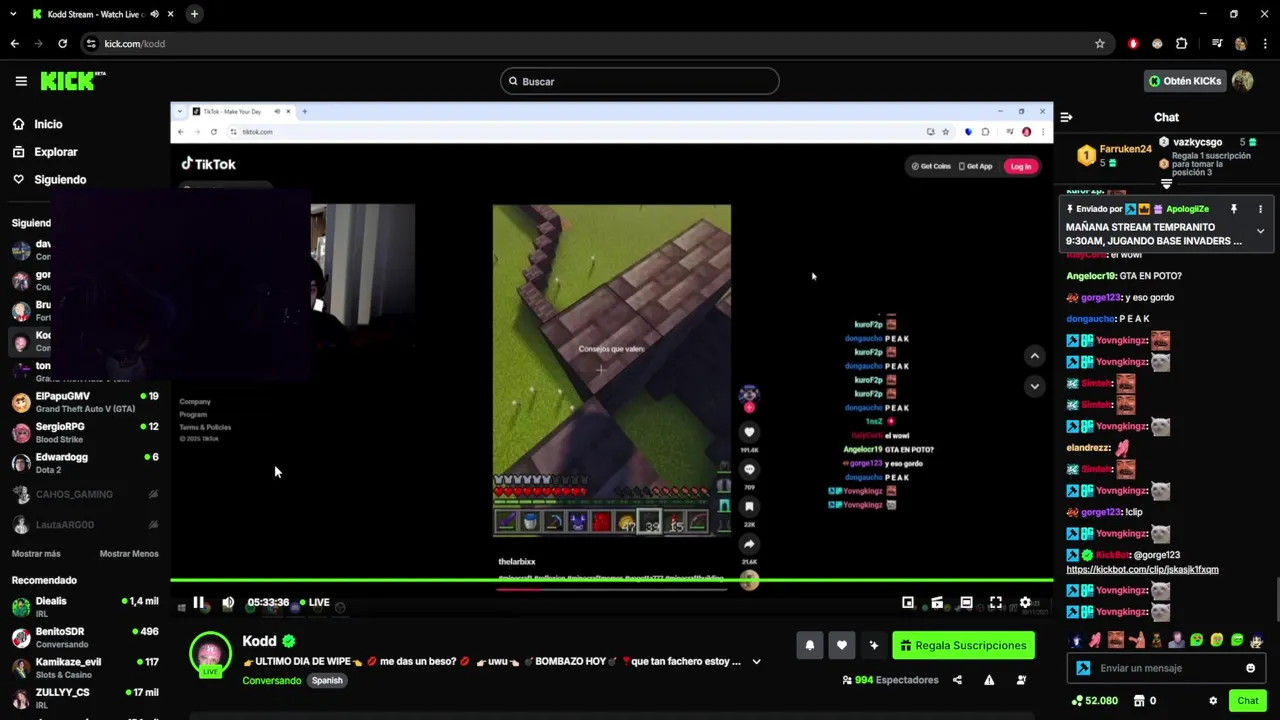Open recommended channel BenitoSDR
The height and width of the screenshot is (720, 1280).
click(85, 637)
